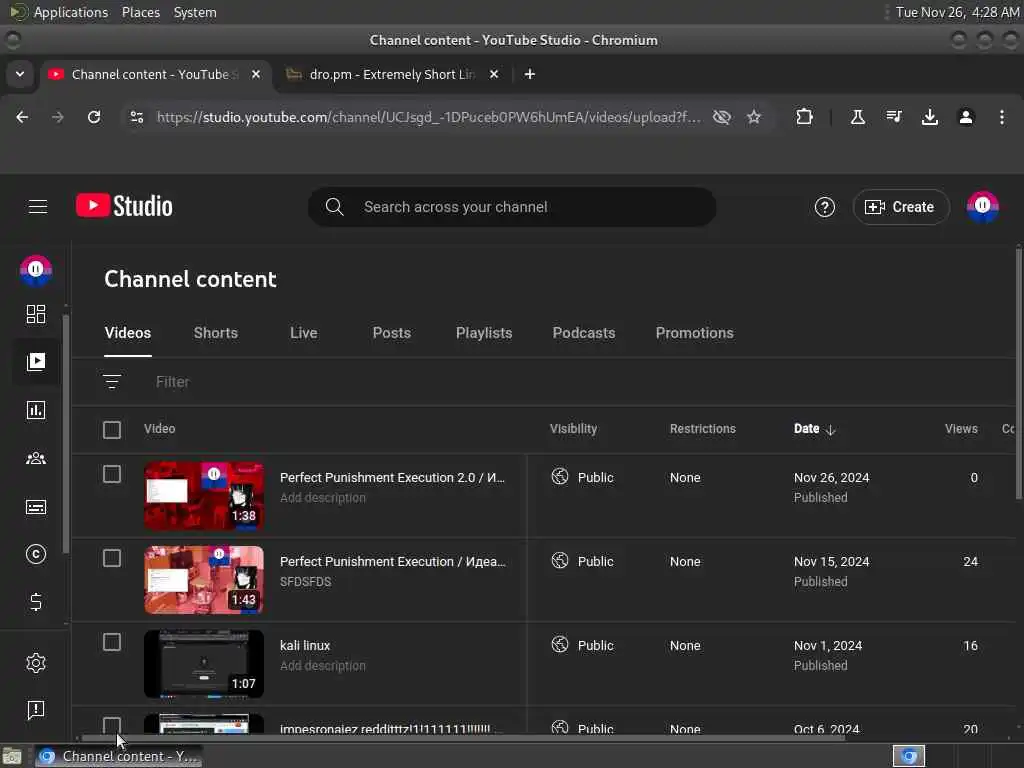
Task: Open the Extensions puzzle icon
Action: [805, 117]
